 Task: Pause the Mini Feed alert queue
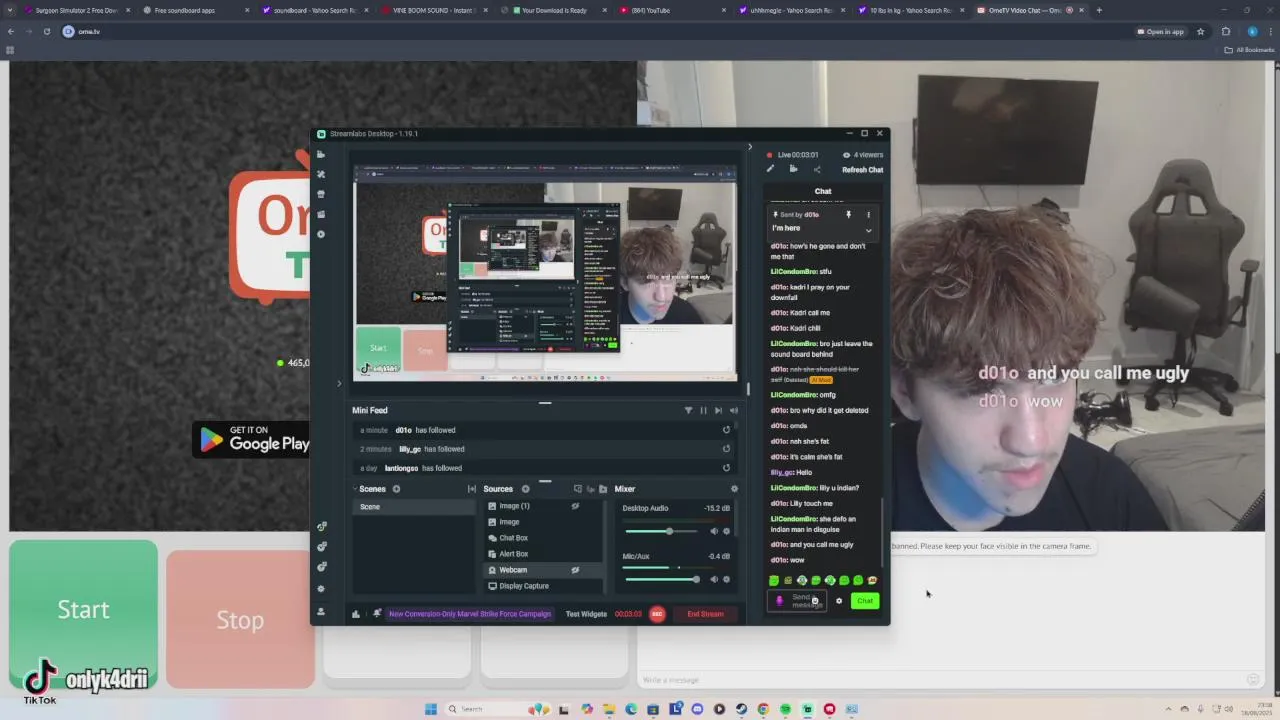tap(703, 410)
